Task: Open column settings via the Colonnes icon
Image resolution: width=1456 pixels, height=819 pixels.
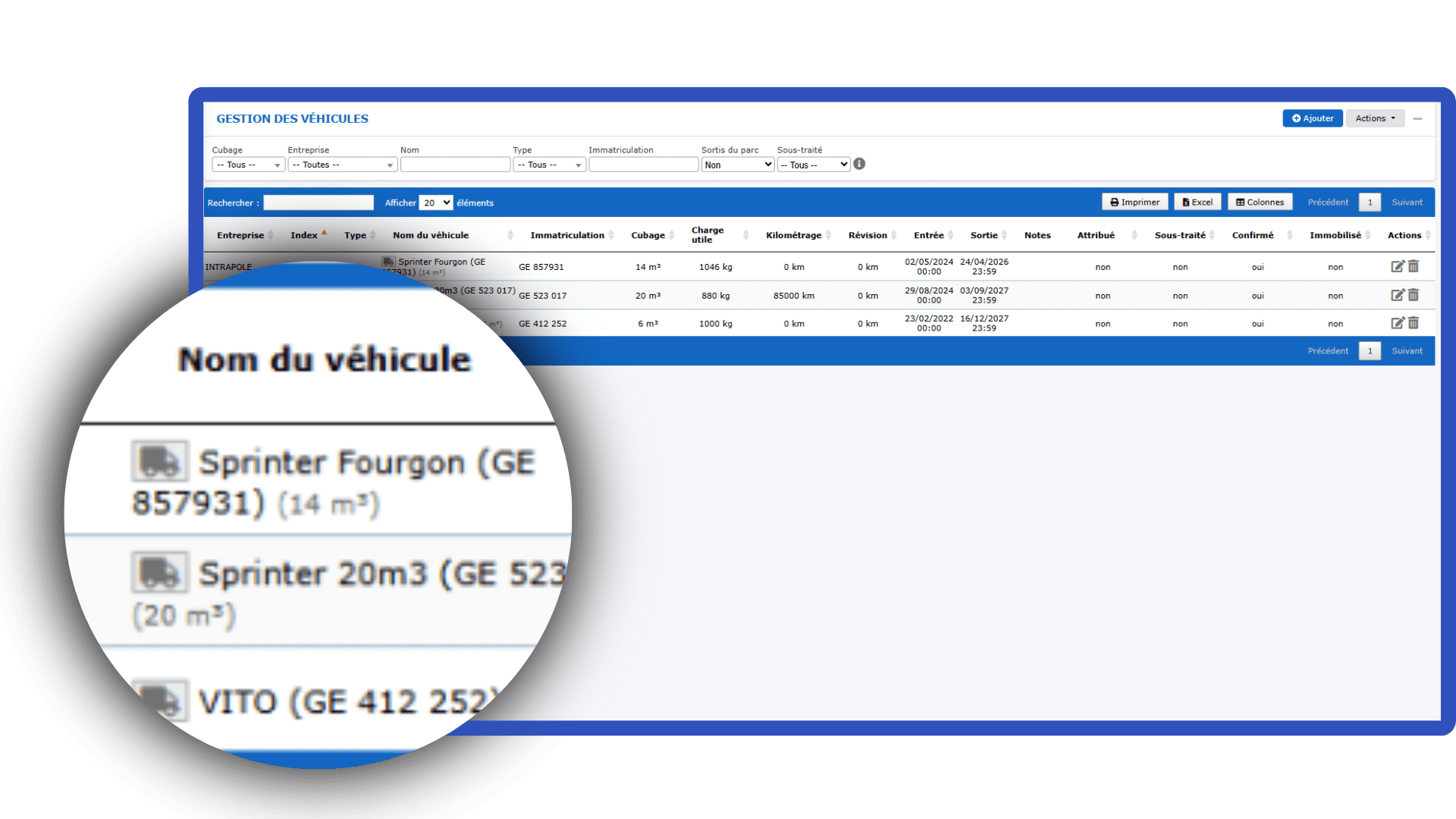Action: (x=1259, y=202)
